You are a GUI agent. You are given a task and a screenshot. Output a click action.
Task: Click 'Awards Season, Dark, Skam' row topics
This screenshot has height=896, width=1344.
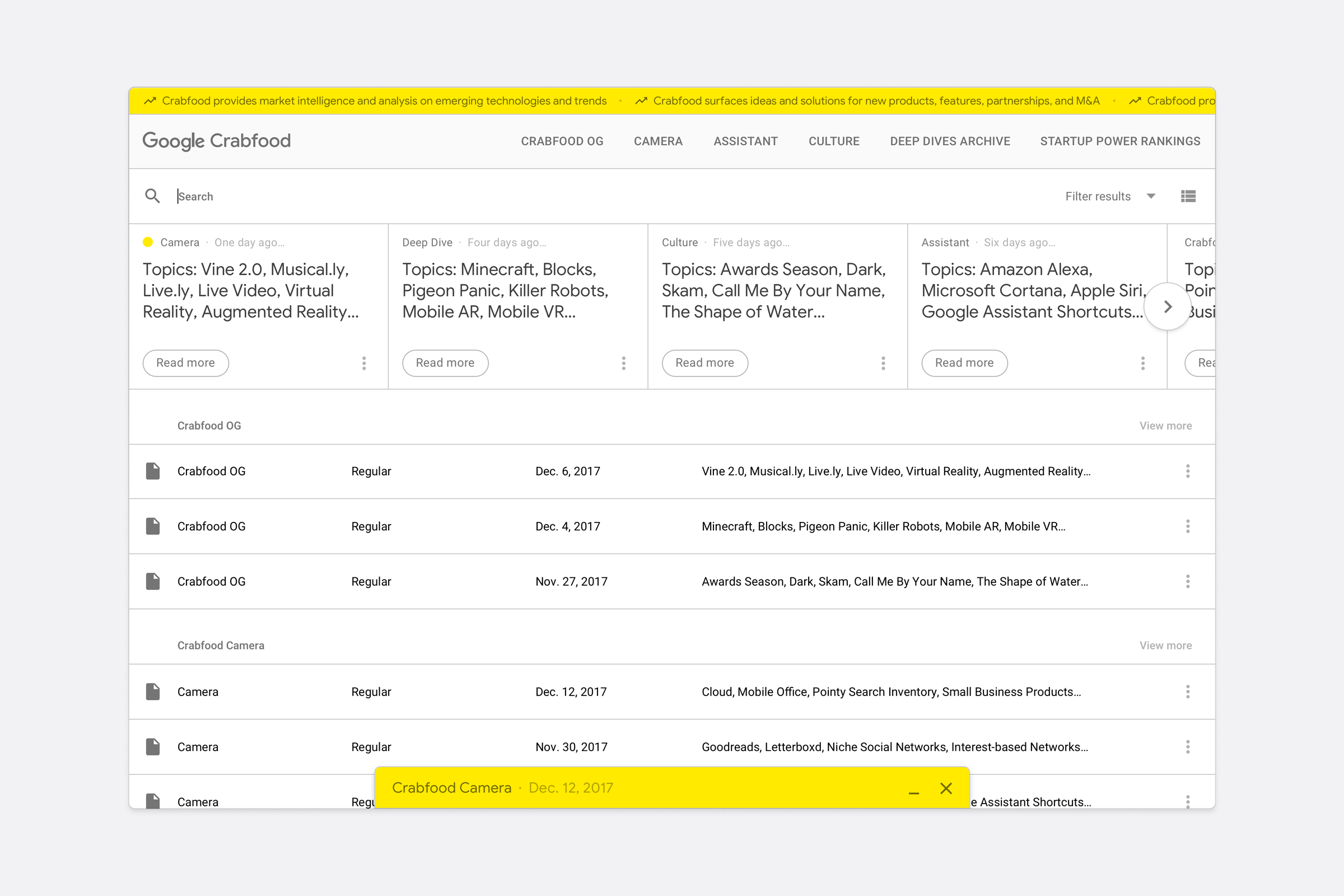click(895, 582)
